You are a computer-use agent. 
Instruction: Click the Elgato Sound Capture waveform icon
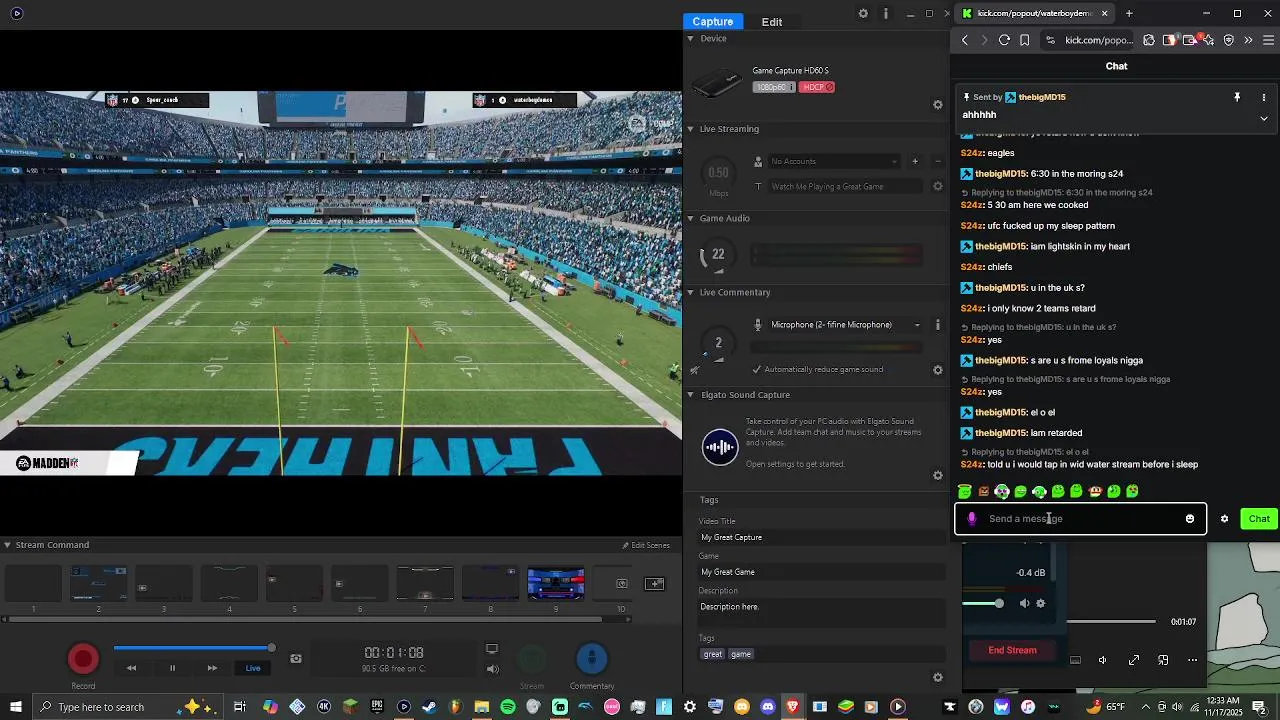pyautogui.click(x=720, y=447)
